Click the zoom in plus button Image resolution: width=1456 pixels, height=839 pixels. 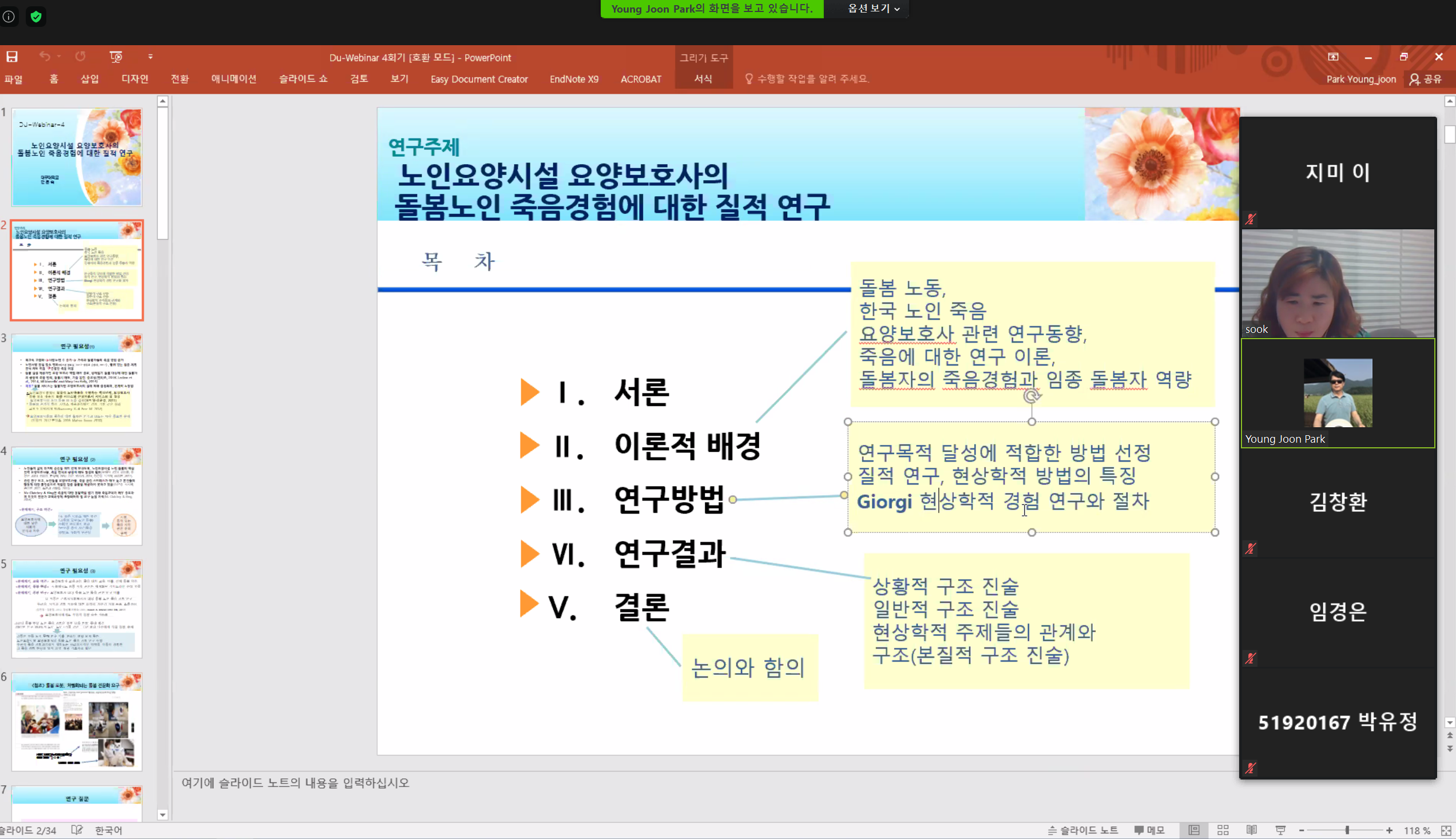(1389, 830)
